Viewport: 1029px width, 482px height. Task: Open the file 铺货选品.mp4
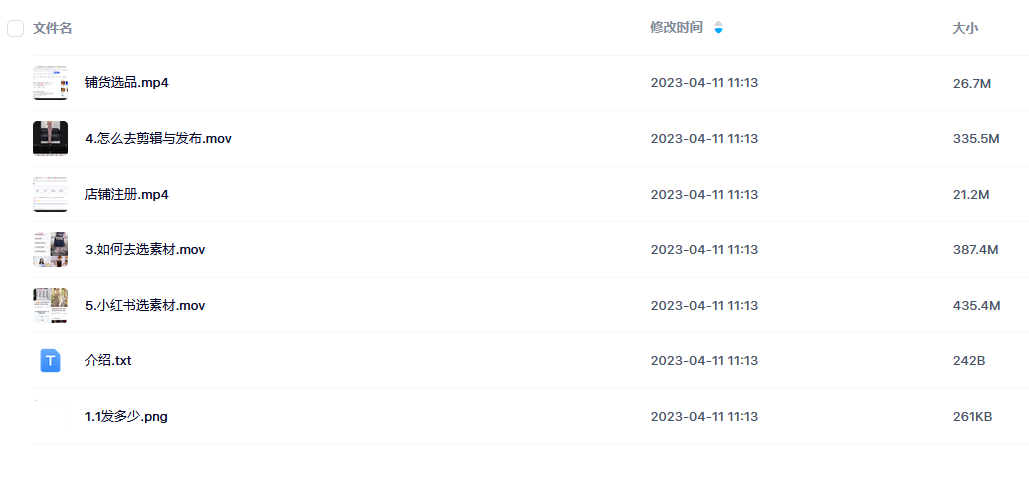click(127, 83)
